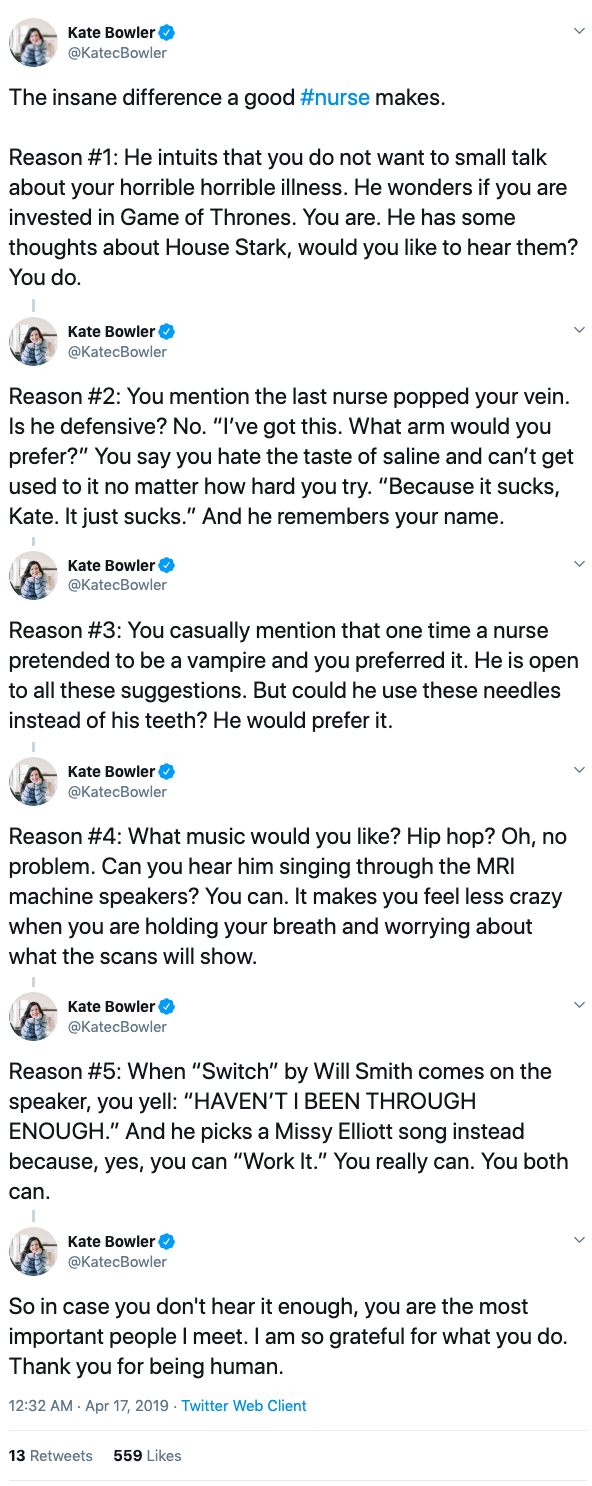Open the chevron menu on Reason #2 tweet
Viewport: 592px width, 1486px height.
pyautogui.click(x=579, y=329)
